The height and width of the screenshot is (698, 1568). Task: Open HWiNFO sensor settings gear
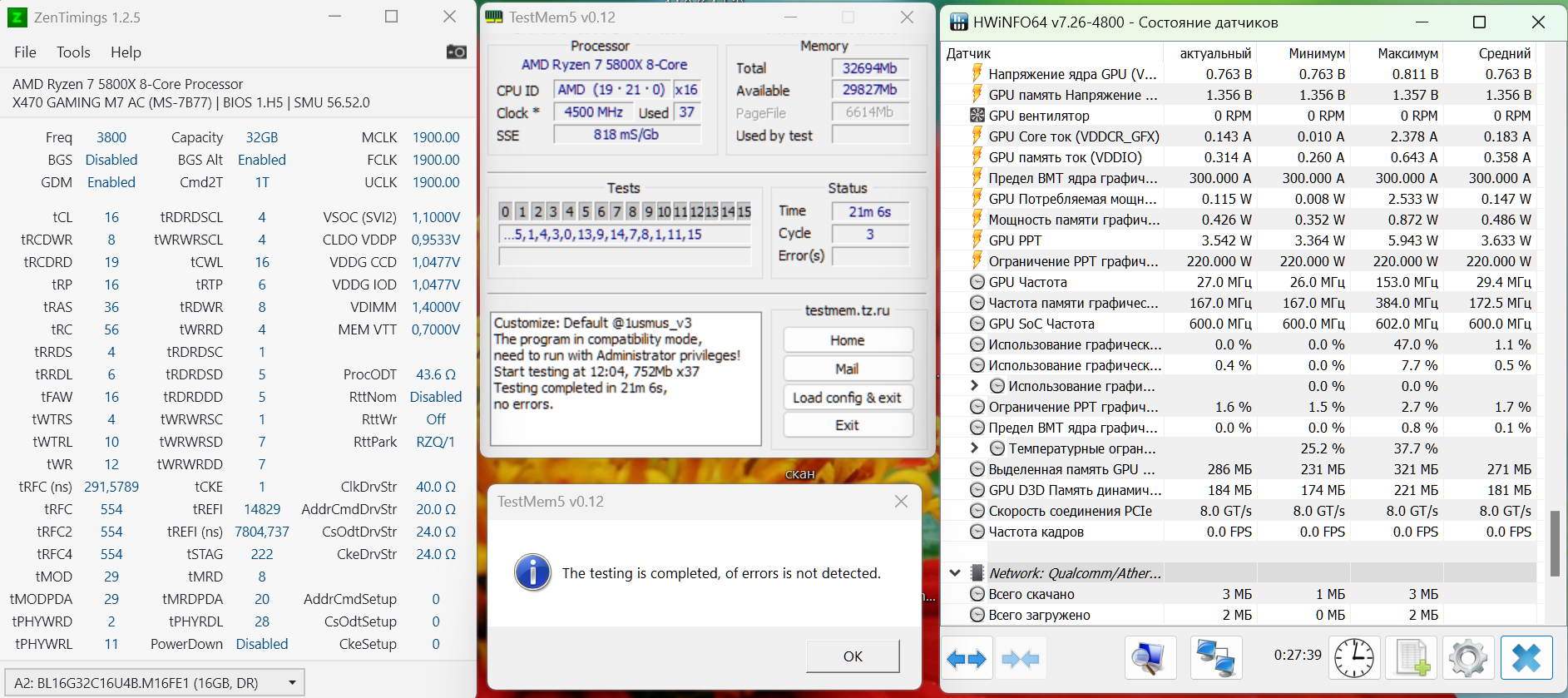click(x=1468, y=659)
